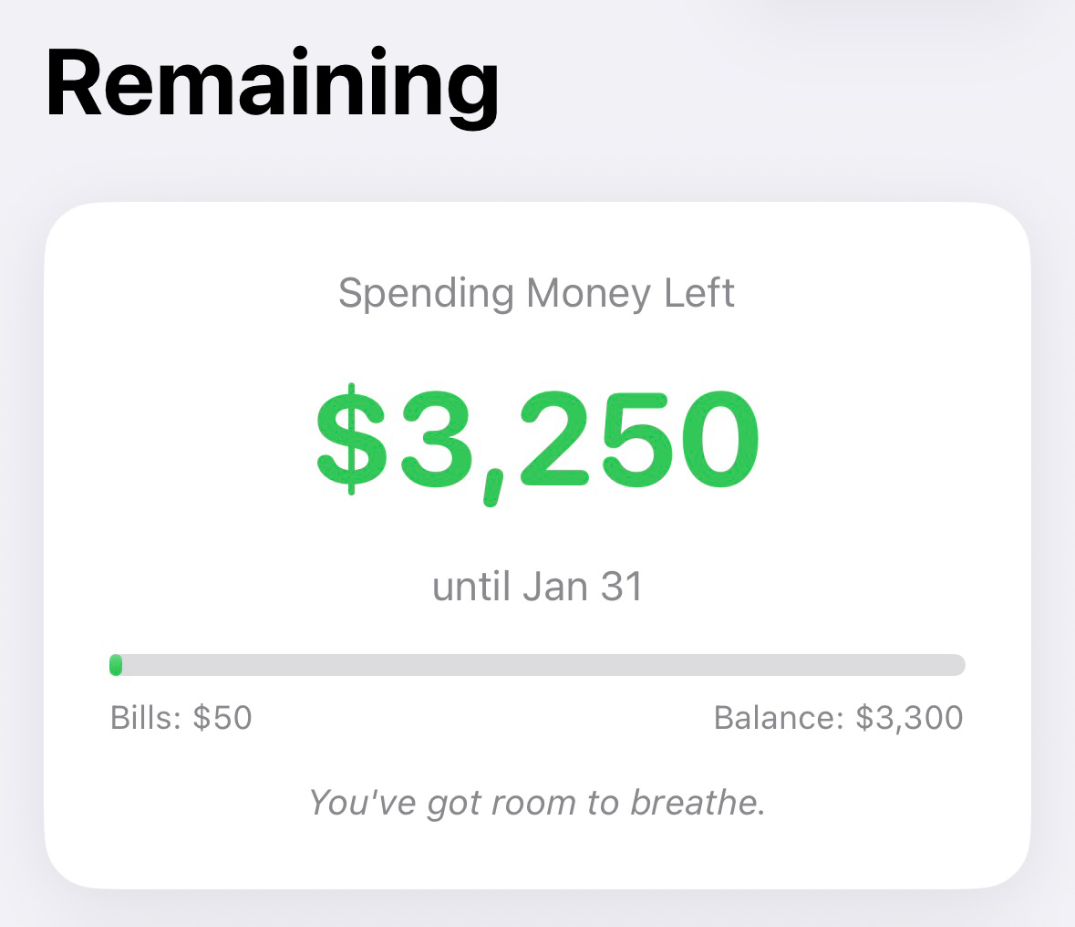Click the "You've got room to breathe." message
Image resolution: width=1075 pixels, height=927 pixels.
[x=537, y=803]
